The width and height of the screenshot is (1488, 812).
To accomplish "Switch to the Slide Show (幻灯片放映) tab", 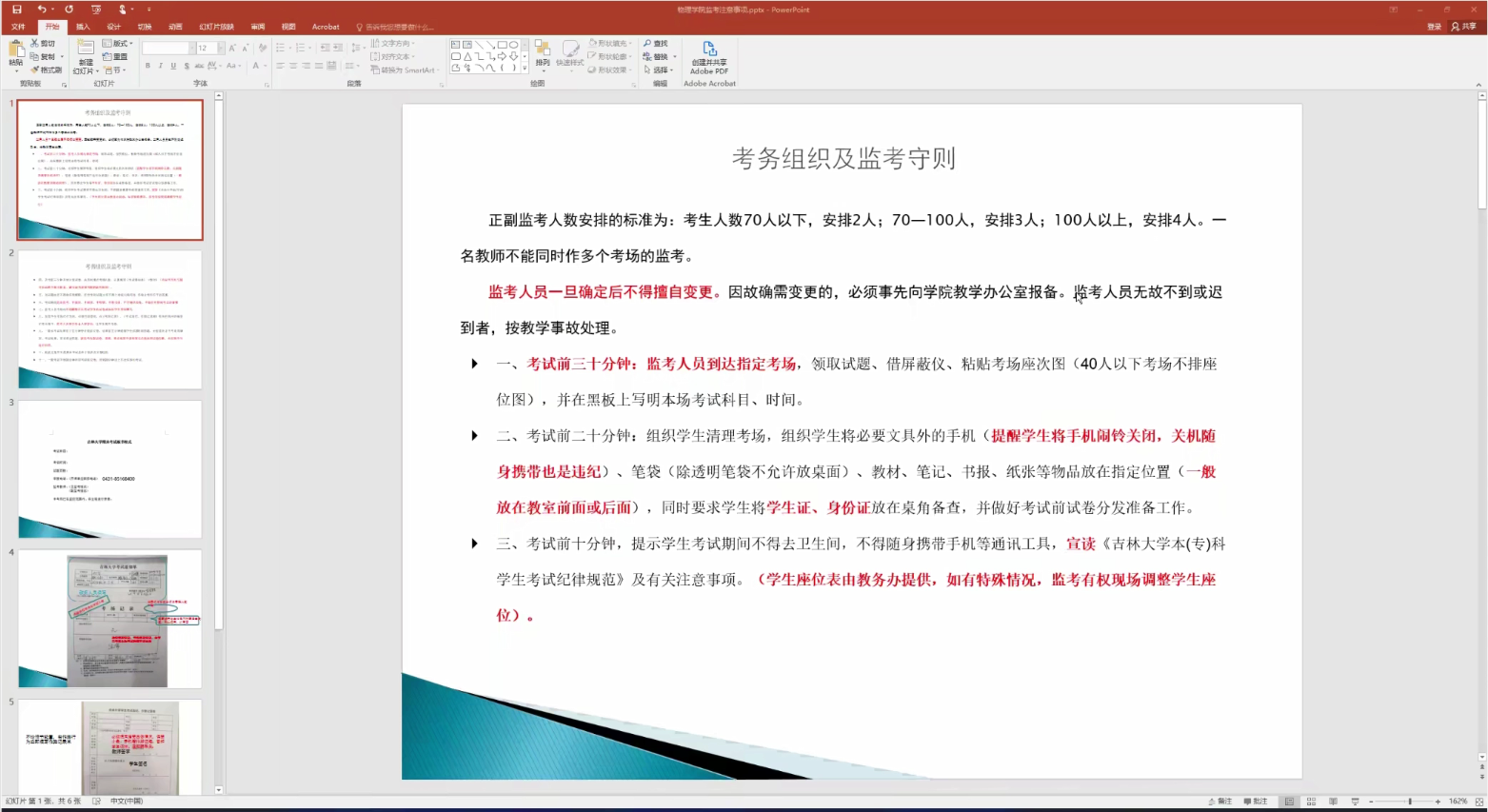I will click(216, 27).
